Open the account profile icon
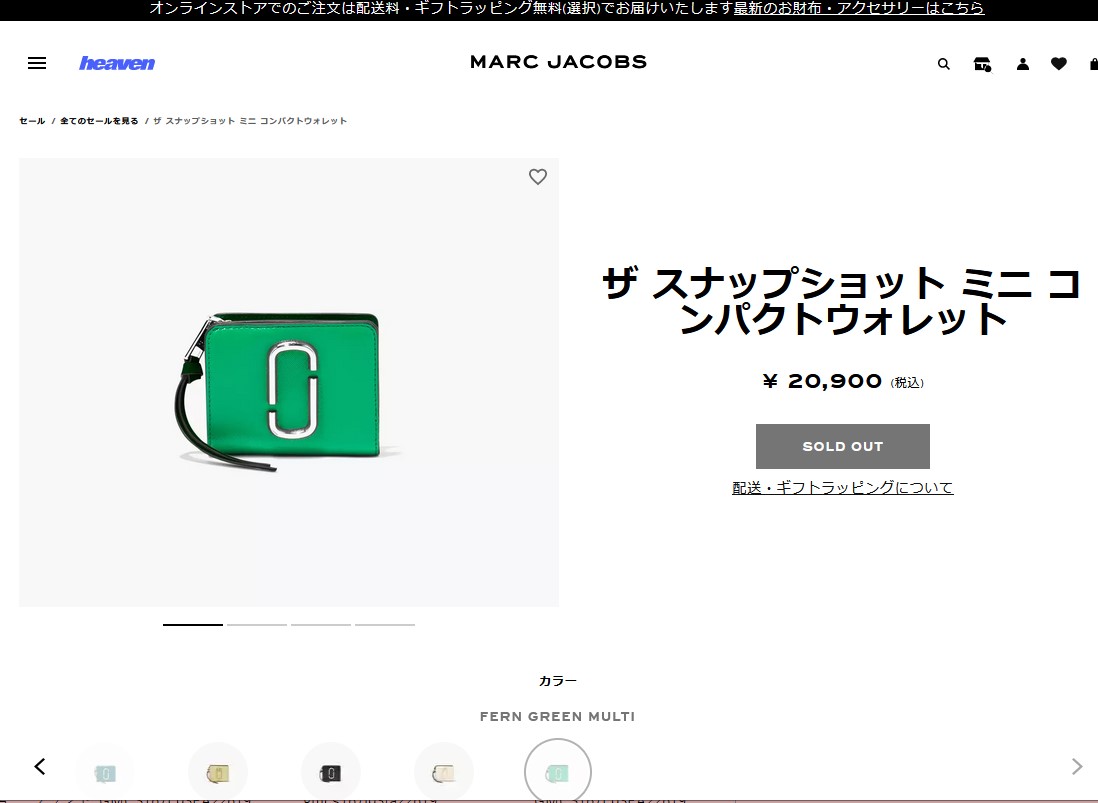 tap(1022, 64)
